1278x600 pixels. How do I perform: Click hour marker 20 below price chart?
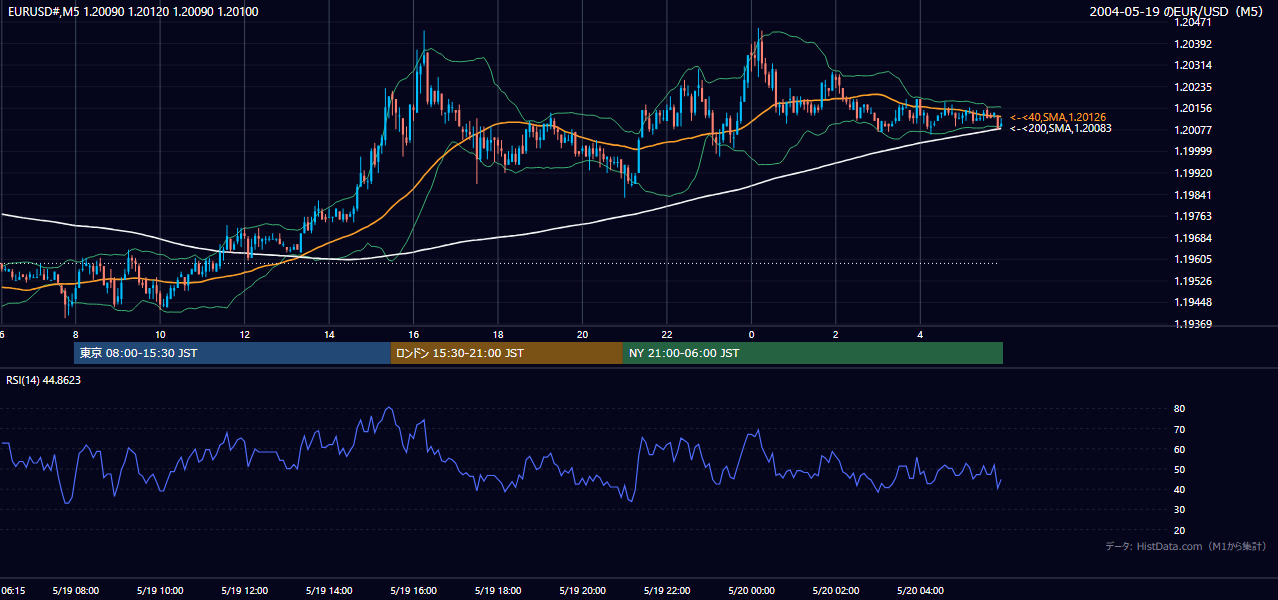(582, 334)
